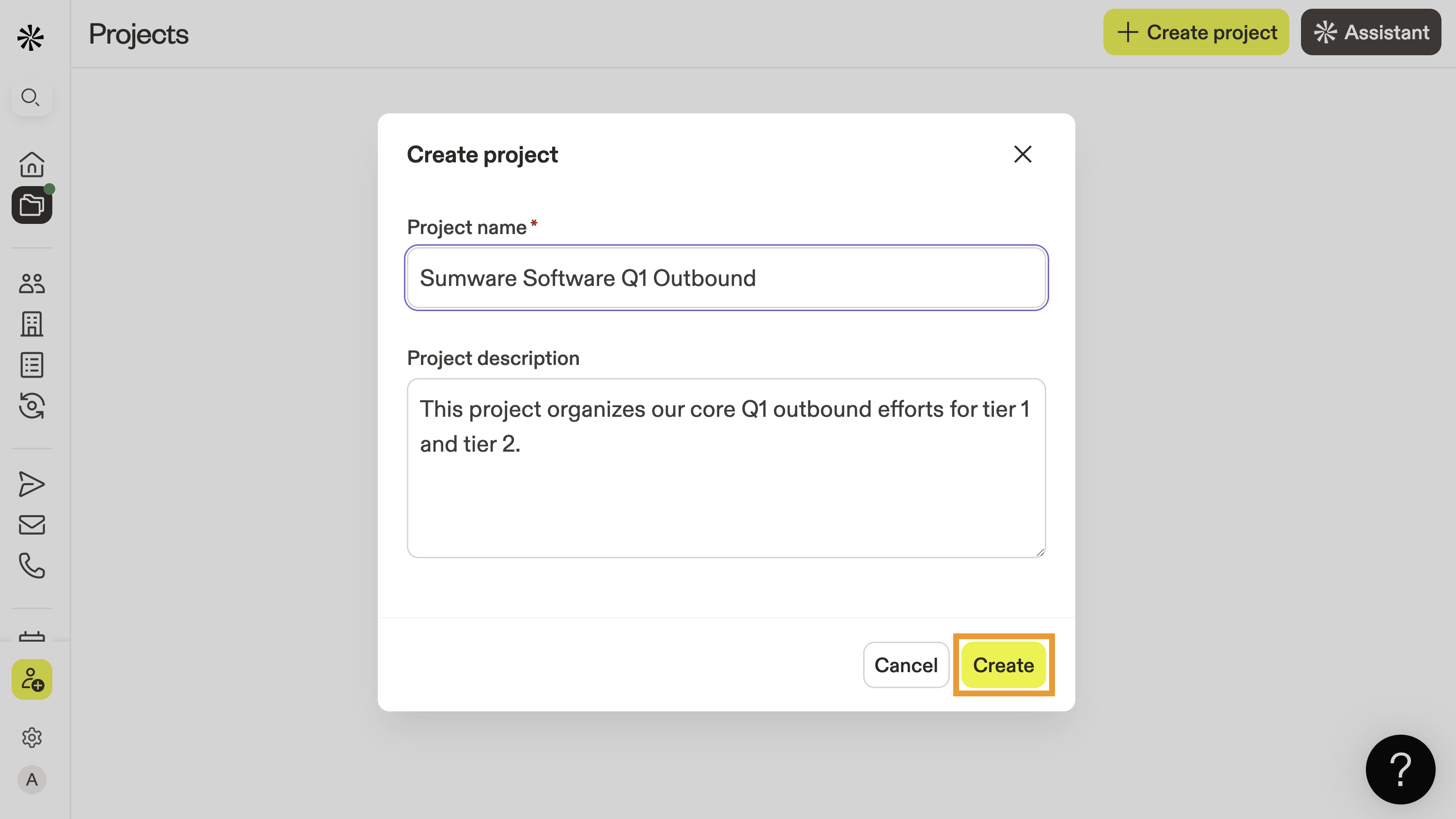The image size is (1456, 819).
Task: Click into the Project description textarea
Action: point(726,468)
